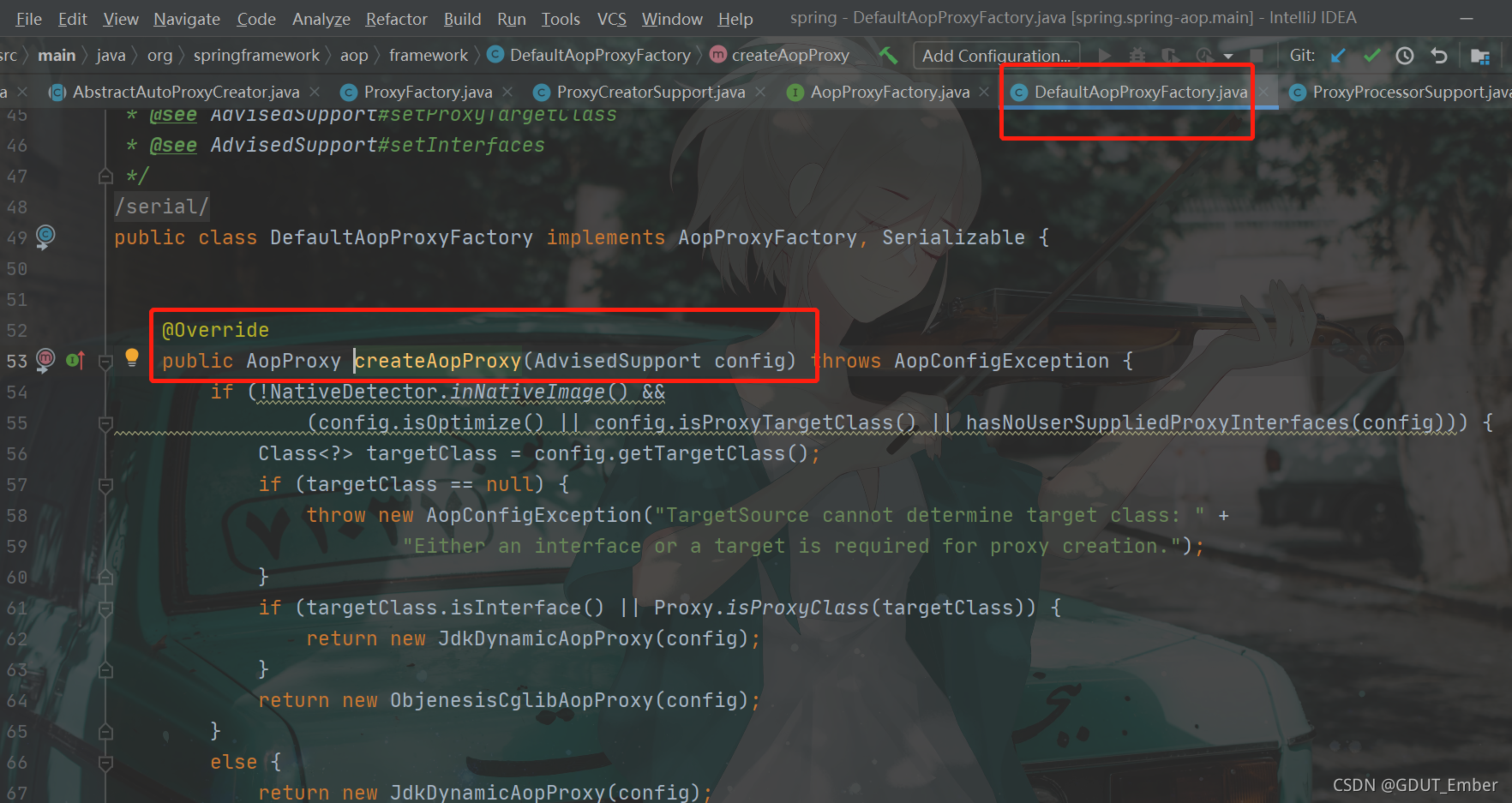Click the Run with Coverage icon
Image resolution: width=1512 pixels, height=803 pixels.
1170,56
